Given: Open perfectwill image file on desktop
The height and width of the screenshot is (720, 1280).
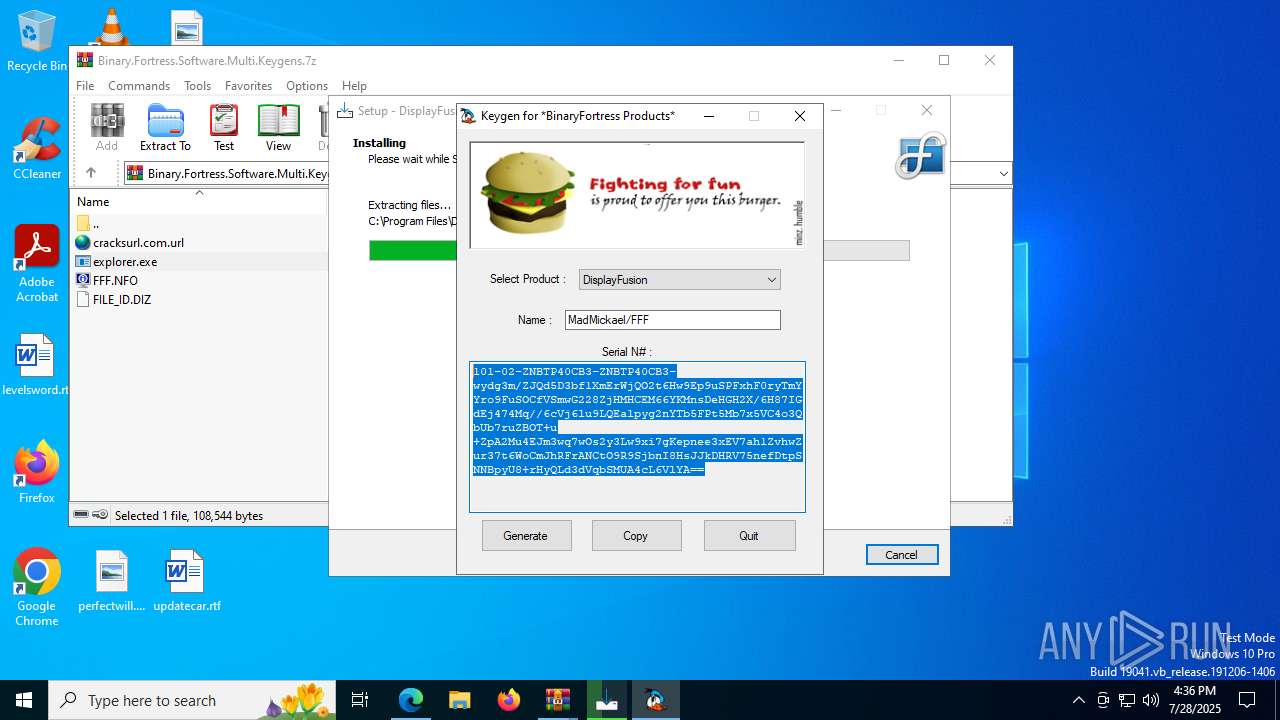Looking at the screenshot, I should [x=112, y=581].
